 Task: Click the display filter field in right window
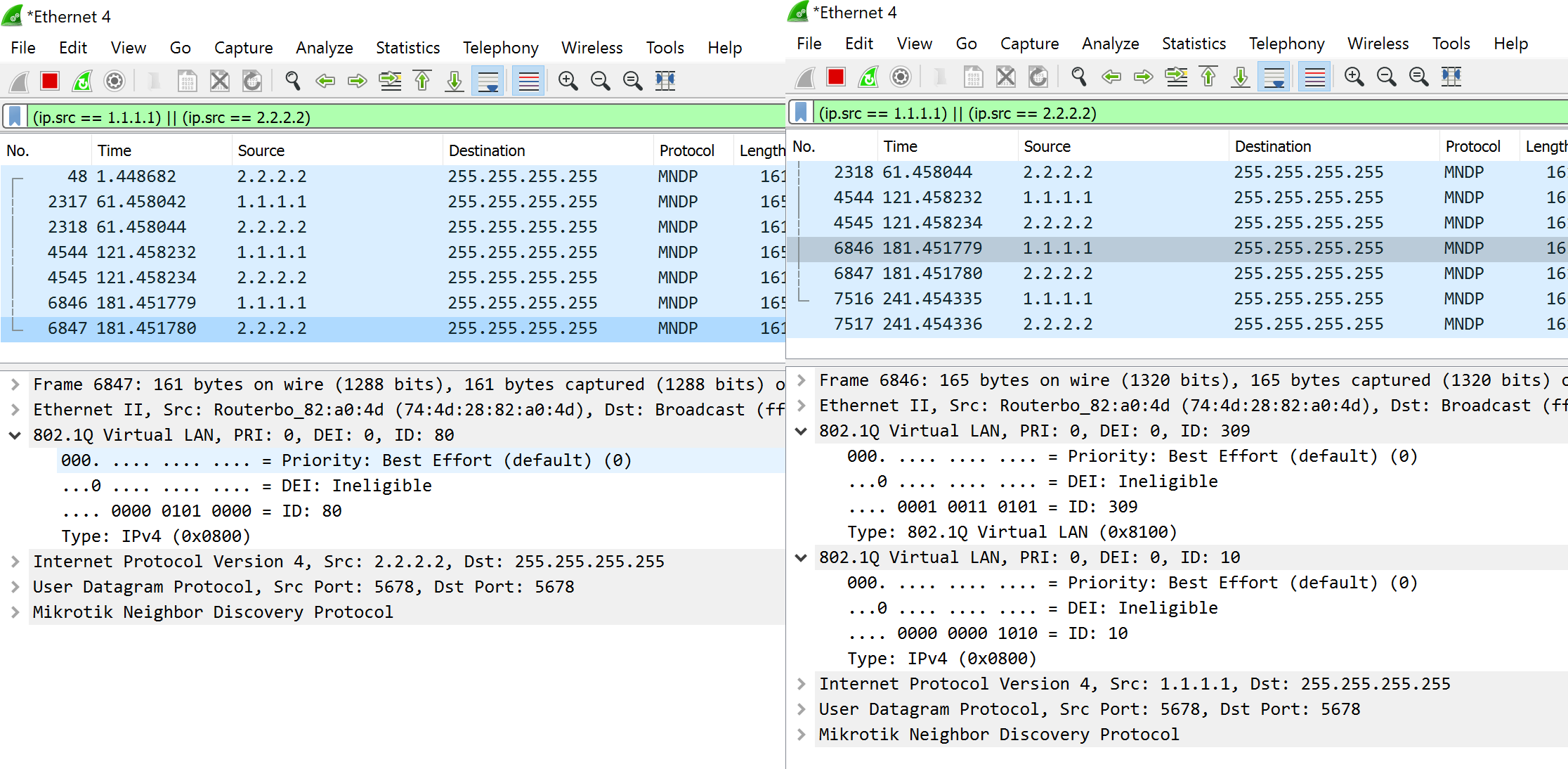tap(1191, 112)
